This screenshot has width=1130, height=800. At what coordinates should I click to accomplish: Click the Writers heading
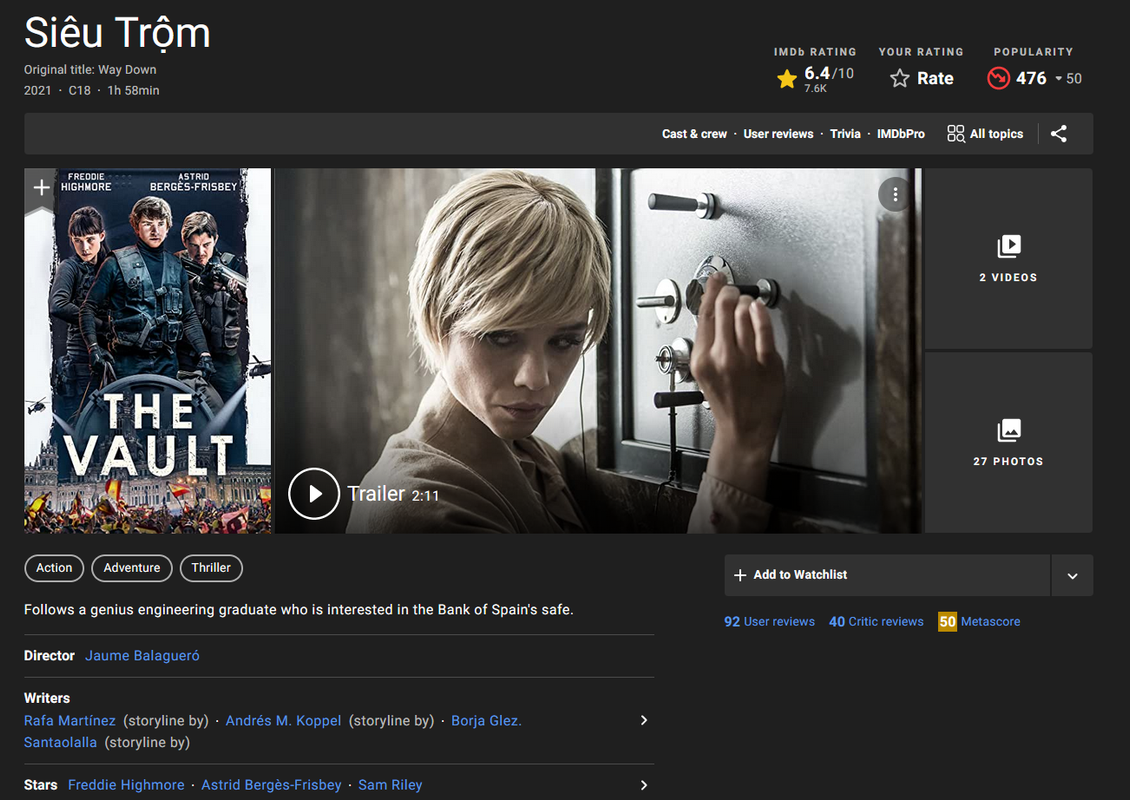(x=47, y=698)
